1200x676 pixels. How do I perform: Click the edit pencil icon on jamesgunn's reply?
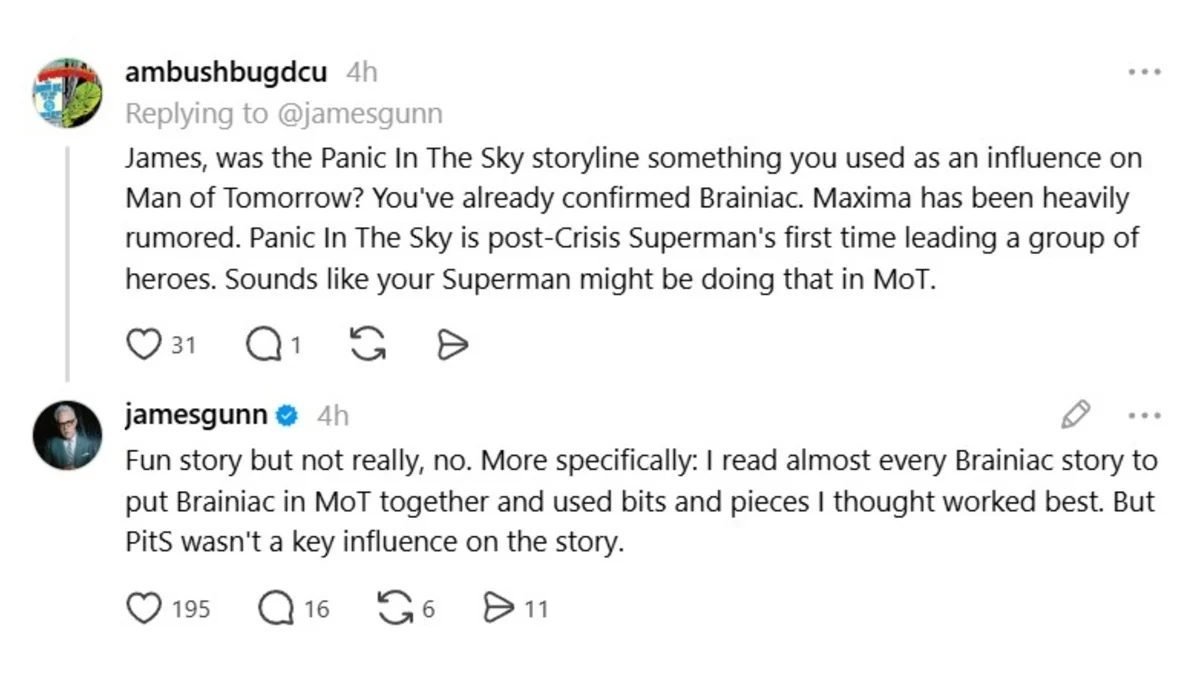pyautogui.click(x=1076, y=414)
